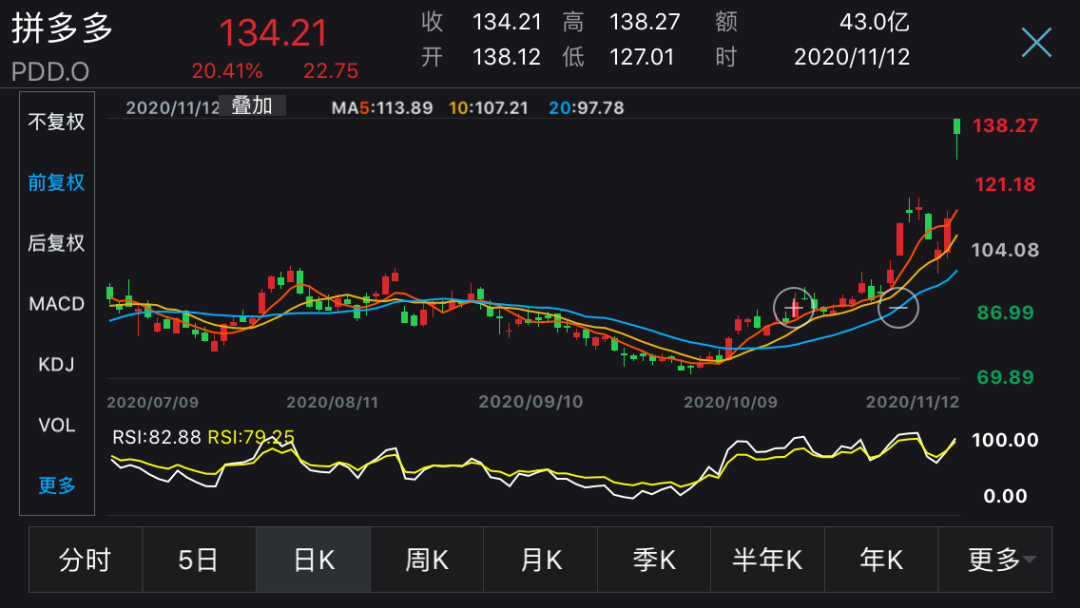Click the 100.00 RSI axis label
1080x608 pixels.
click(1005, 440)
